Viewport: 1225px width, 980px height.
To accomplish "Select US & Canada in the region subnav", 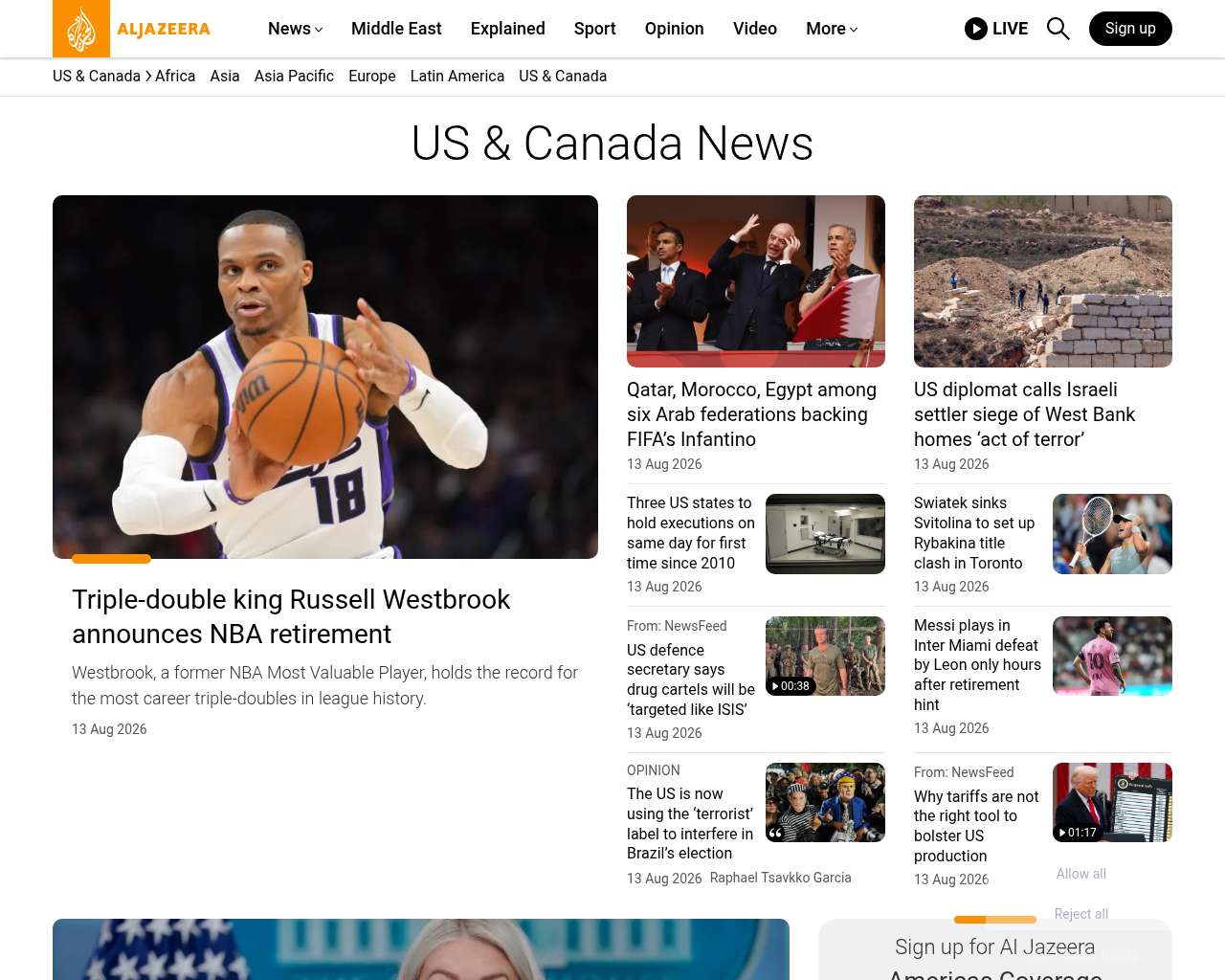I will (x=563, y=77).
